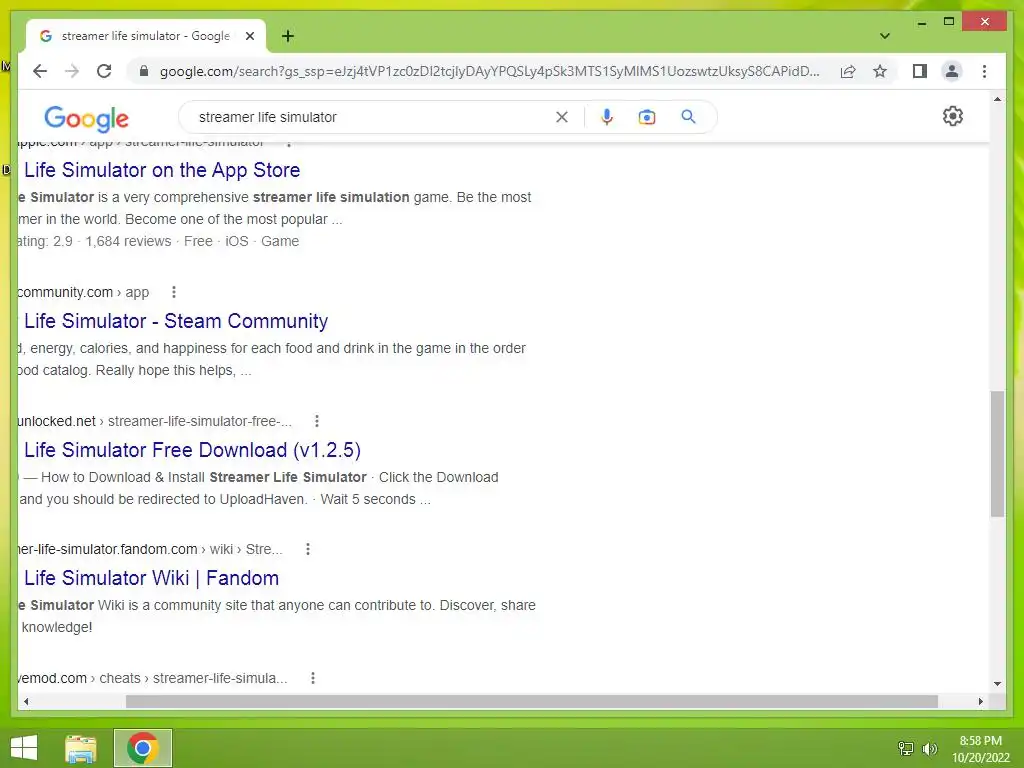Open tab search chevron in title bar
This screenshot has height=768, width=1024.
[885, 36]
